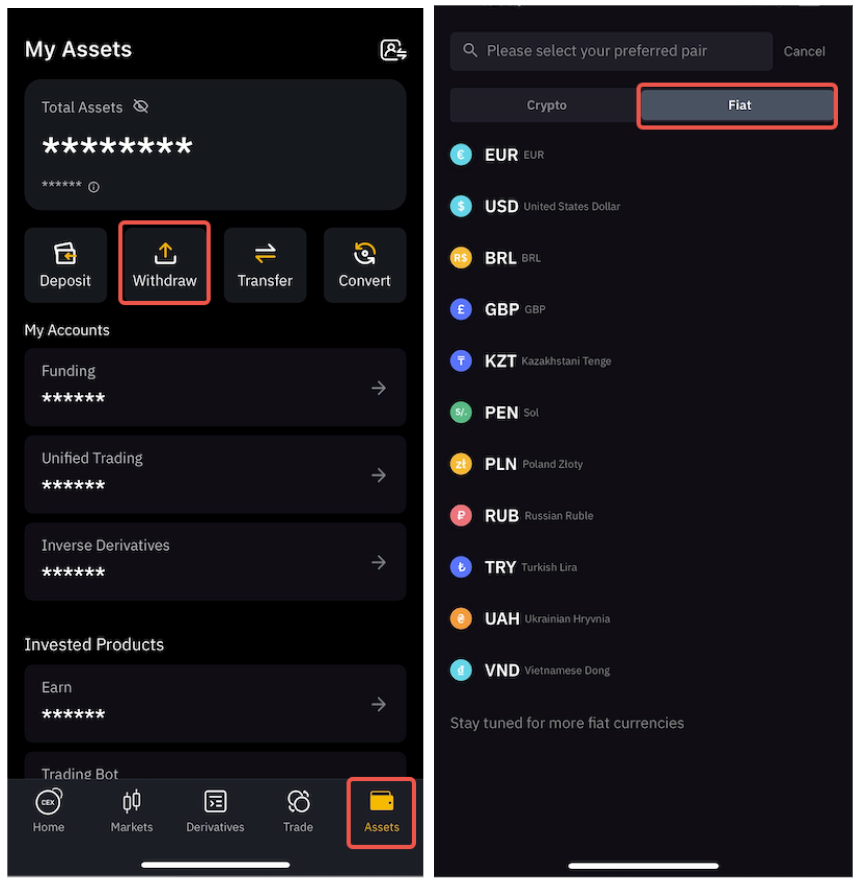The height and width of the screenshot is (884, 858).
Task: Cancel the pair search
Action: (x=804, y=52)
